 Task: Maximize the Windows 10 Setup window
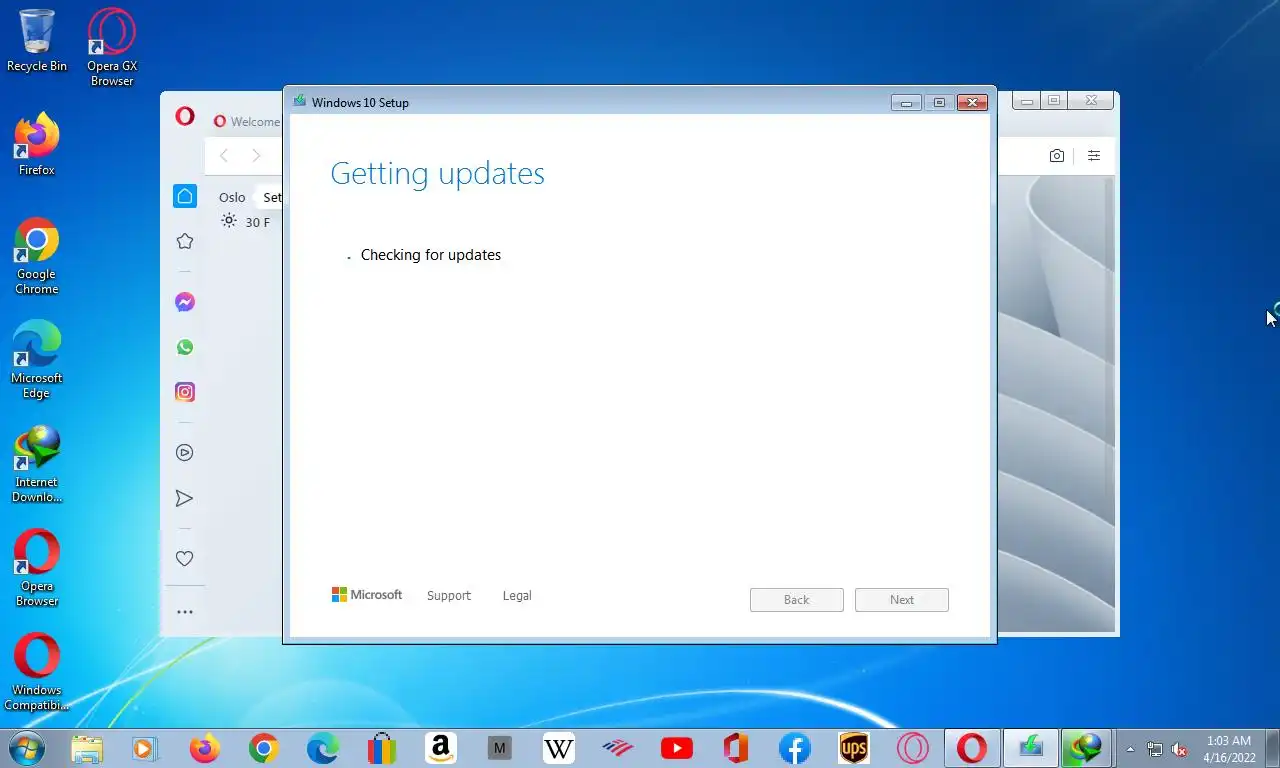tap(939, 102)
